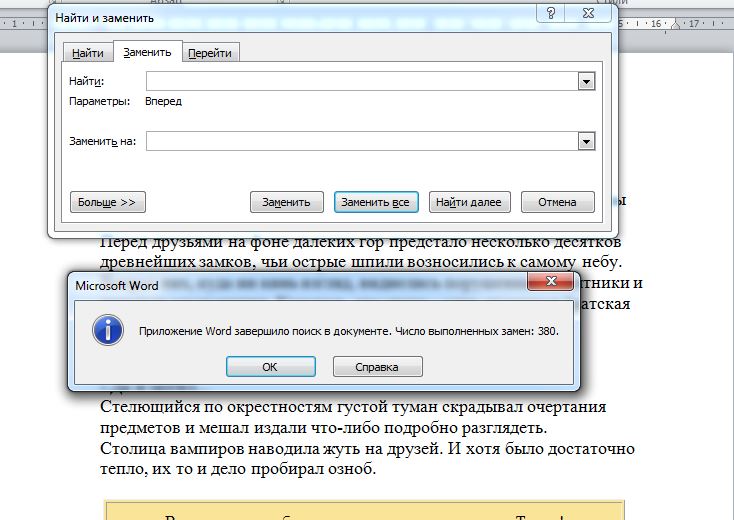The width and height of the screenshot is (734, 520).
Task: Select the Заменить tab
Action: point(147,52)
